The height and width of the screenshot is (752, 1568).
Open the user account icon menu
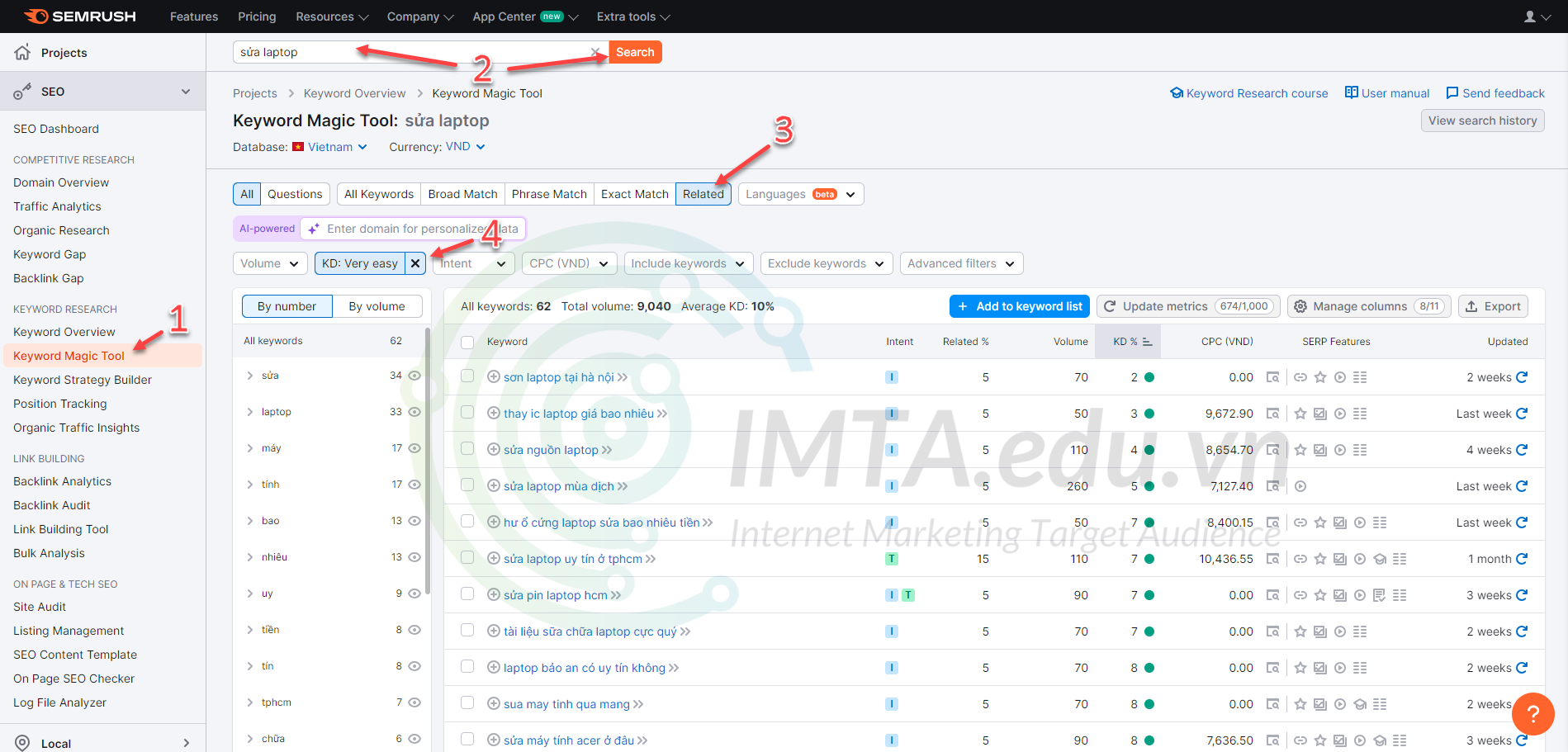(x=1537, y=17)
